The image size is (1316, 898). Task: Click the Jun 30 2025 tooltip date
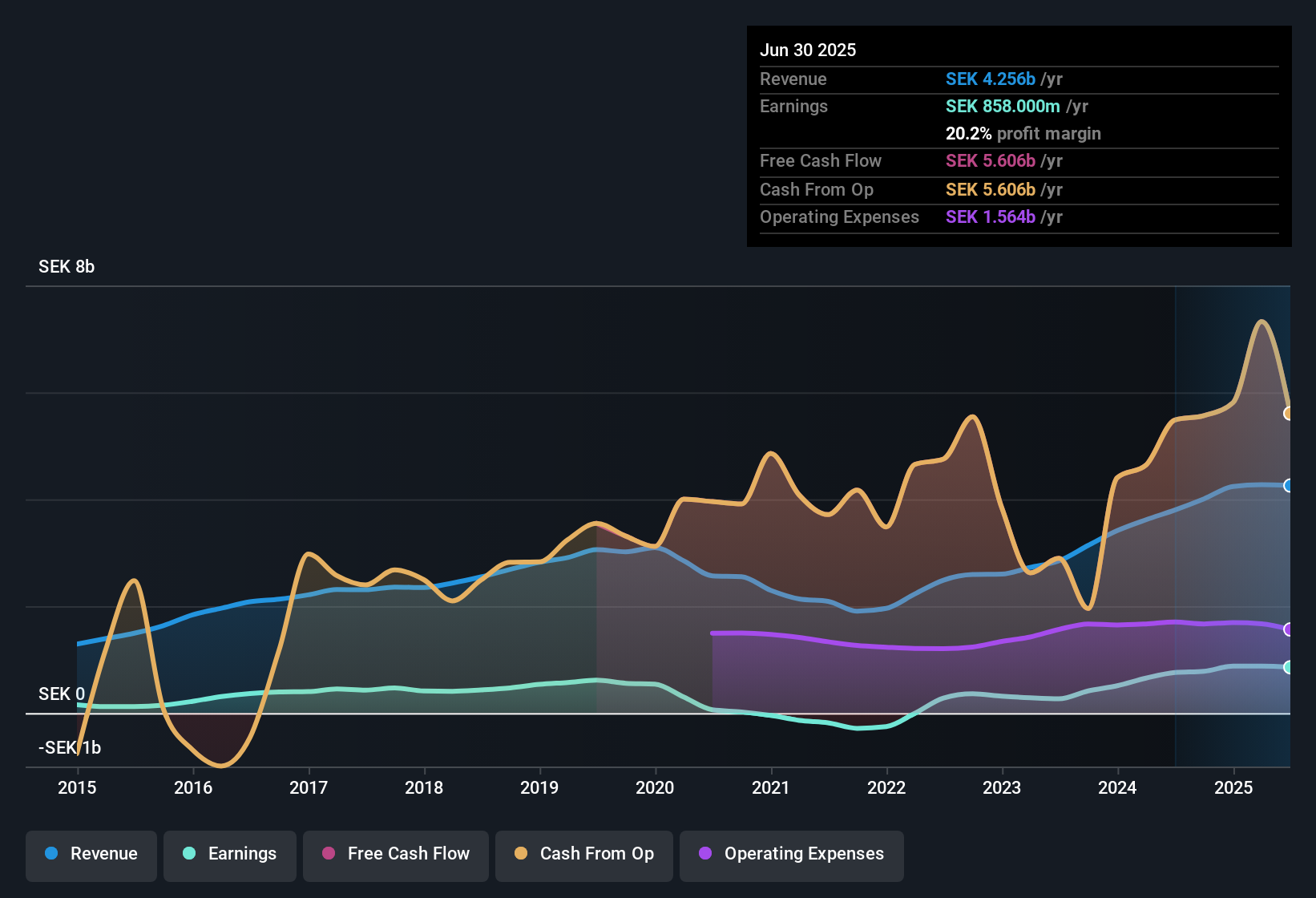point(808,50)
